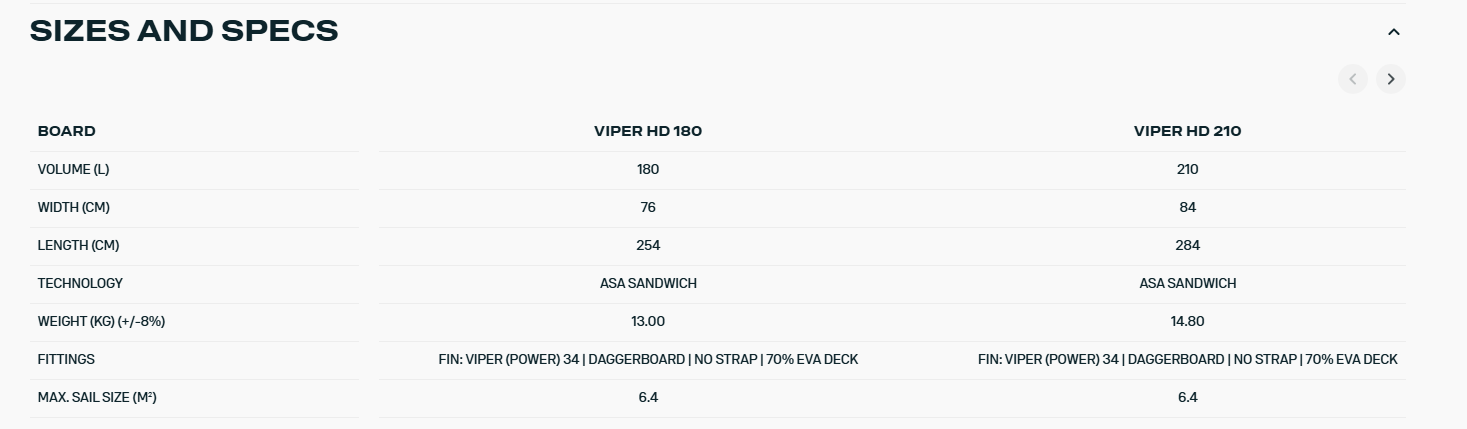Click the 13.00 weight value
The image size is (1467, 429).
point(648,321)
